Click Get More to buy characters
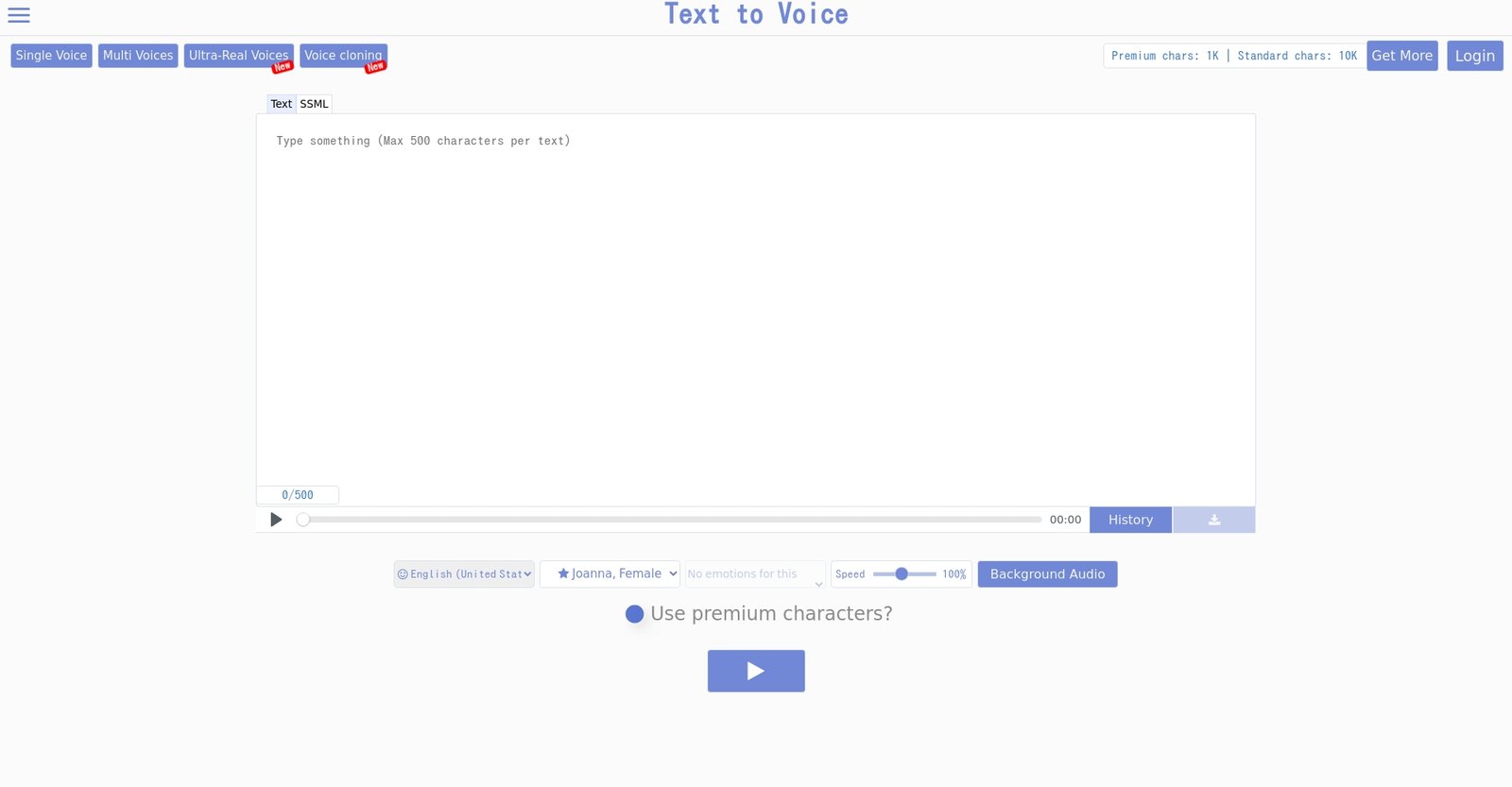Image resolution: width=1512 pixels, height=787 pixels. click(x=1401, y=55)
